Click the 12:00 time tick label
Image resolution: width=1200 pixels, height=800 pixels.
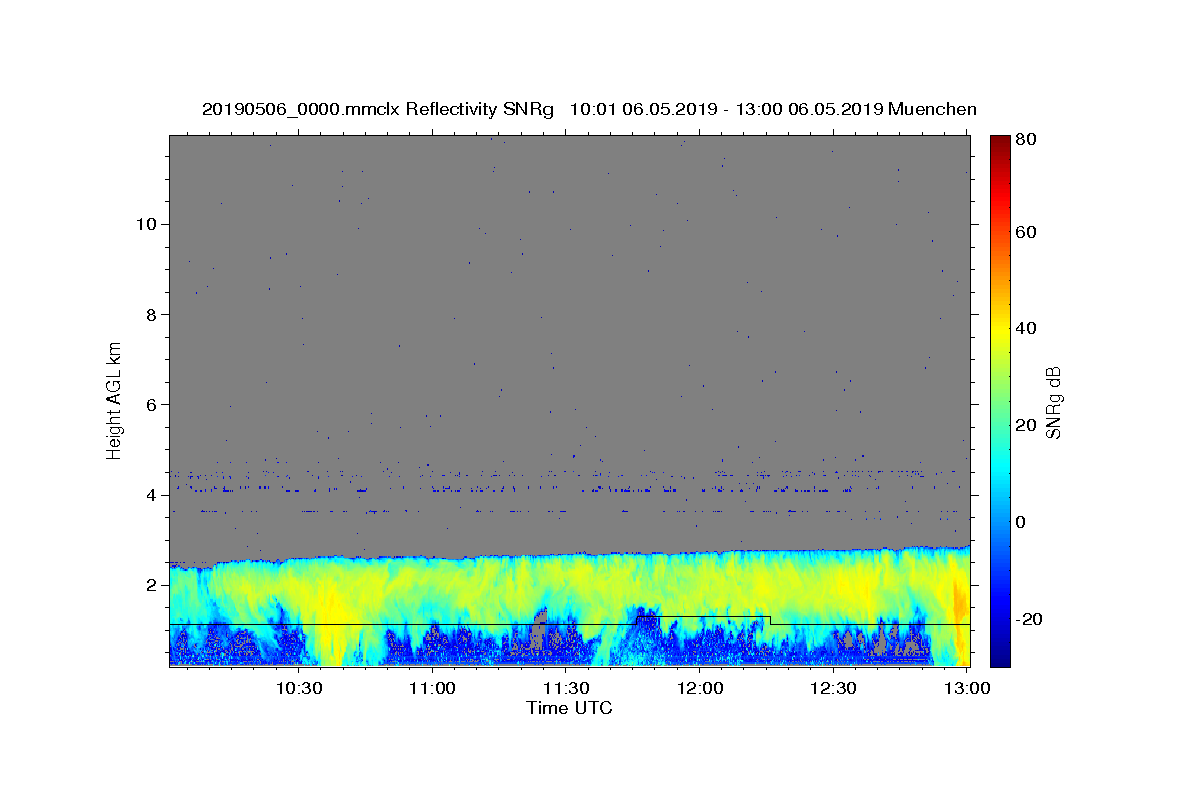click(700, 689)
